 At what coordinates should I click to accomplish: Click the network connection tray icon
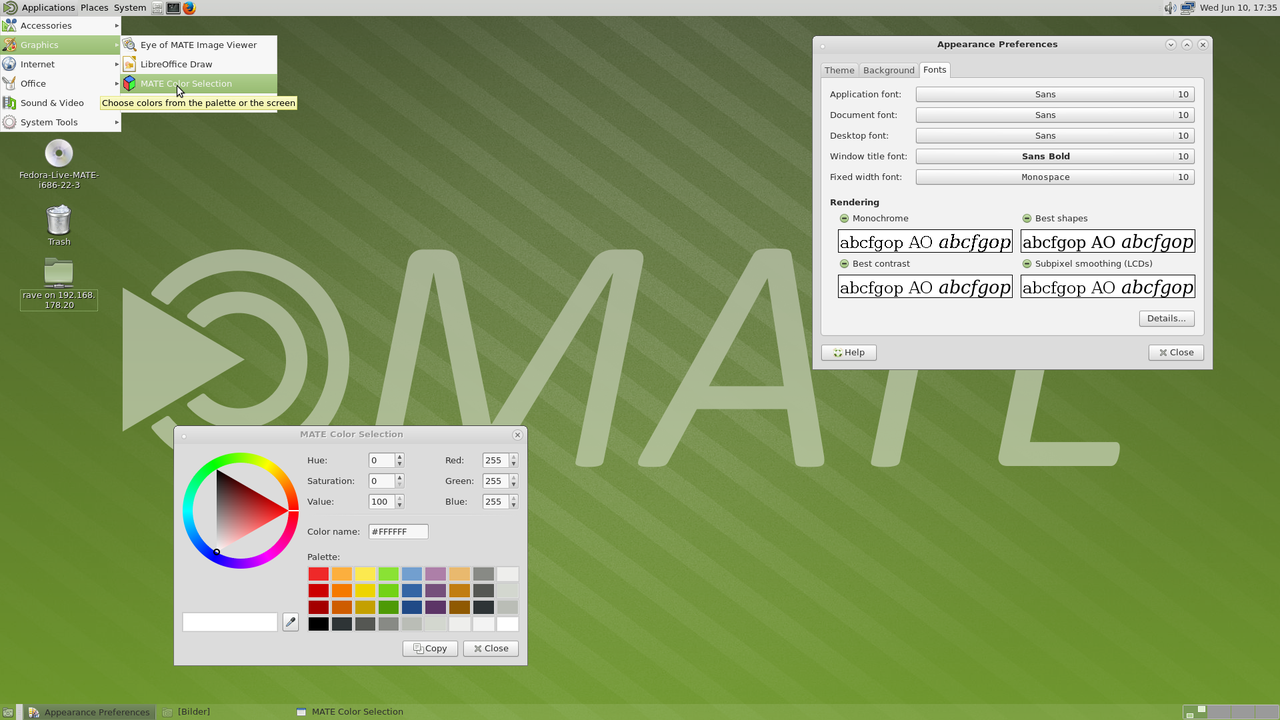pos(1187,8)
